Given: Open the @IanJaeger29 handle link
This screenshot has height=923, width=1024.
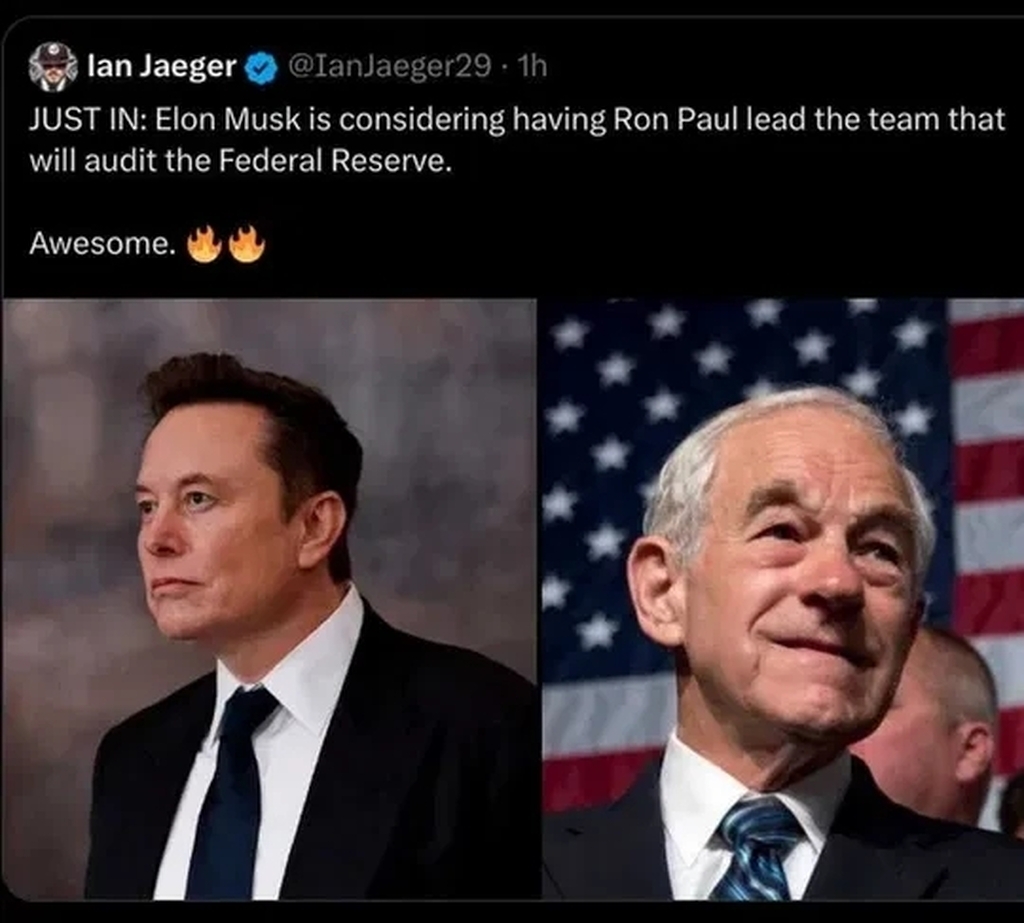Looking at the screenshot, I should (390, 67).
